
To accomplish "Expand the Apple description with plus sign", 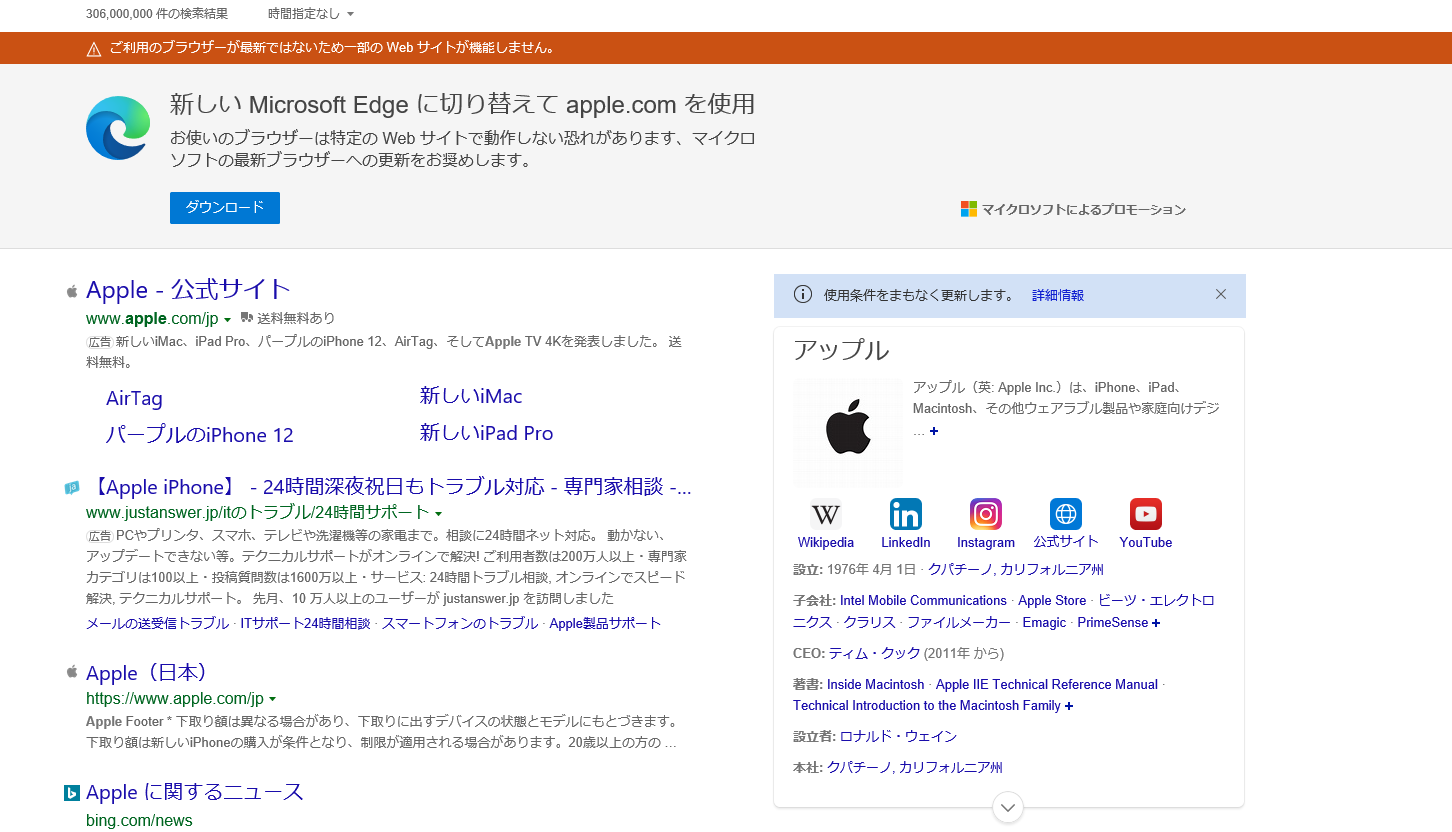I will (934, 431).
